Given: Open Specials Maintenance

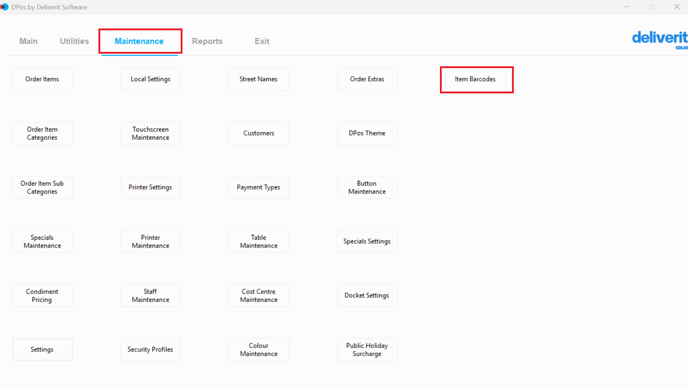Looking at the screenshot, I should [42, 241].
